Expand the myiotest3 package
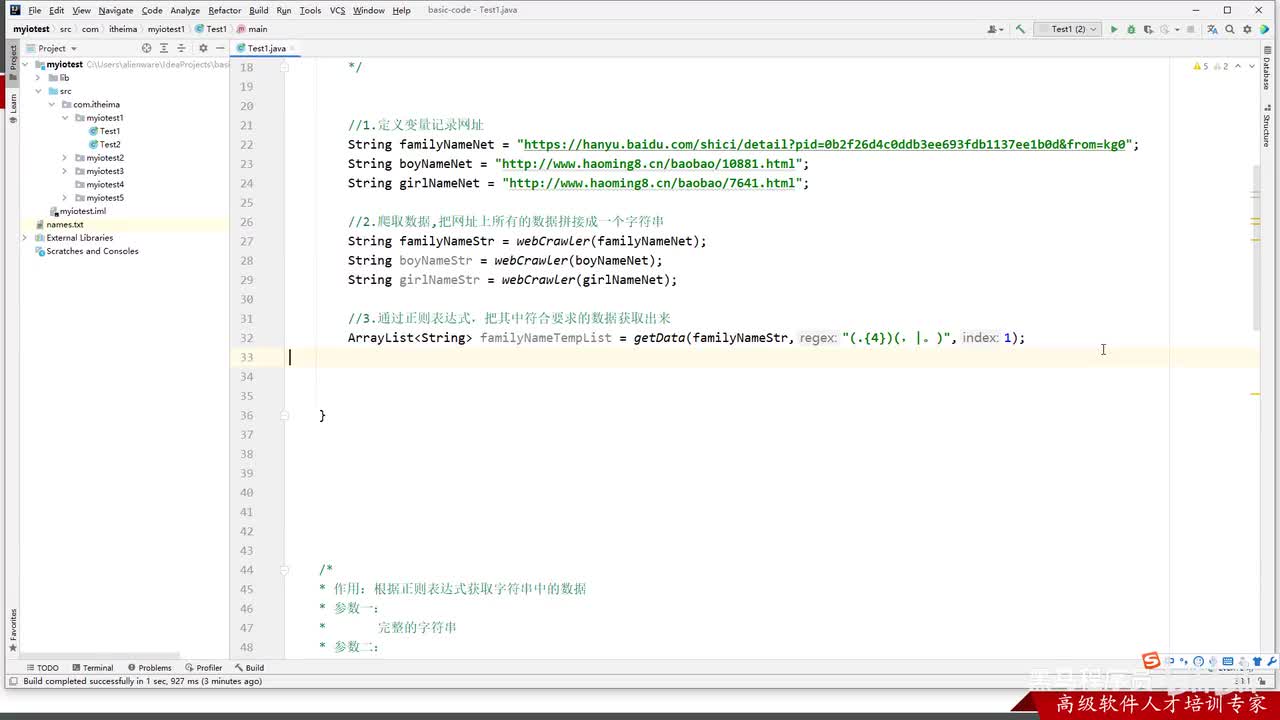This screenshot has width=1280, height=720. coord(65,171)
